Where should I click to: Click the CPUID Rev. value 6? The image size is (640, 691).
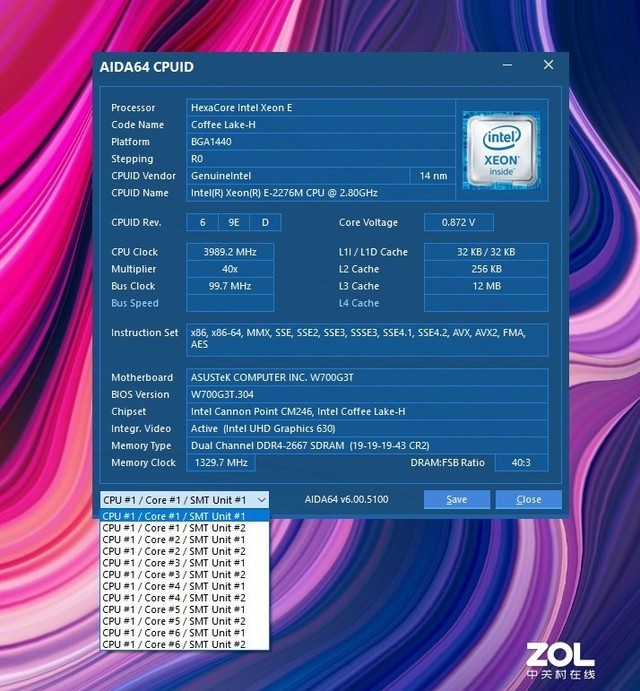pos(202,223)
